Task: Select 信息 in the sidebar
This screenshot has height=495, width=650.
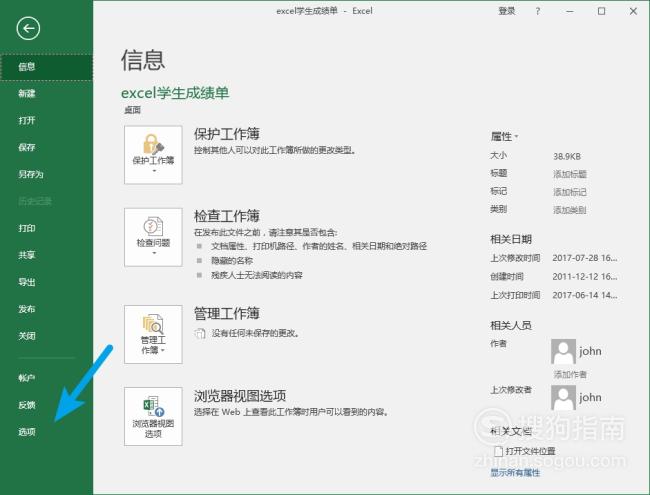Action: pos(46,67)
